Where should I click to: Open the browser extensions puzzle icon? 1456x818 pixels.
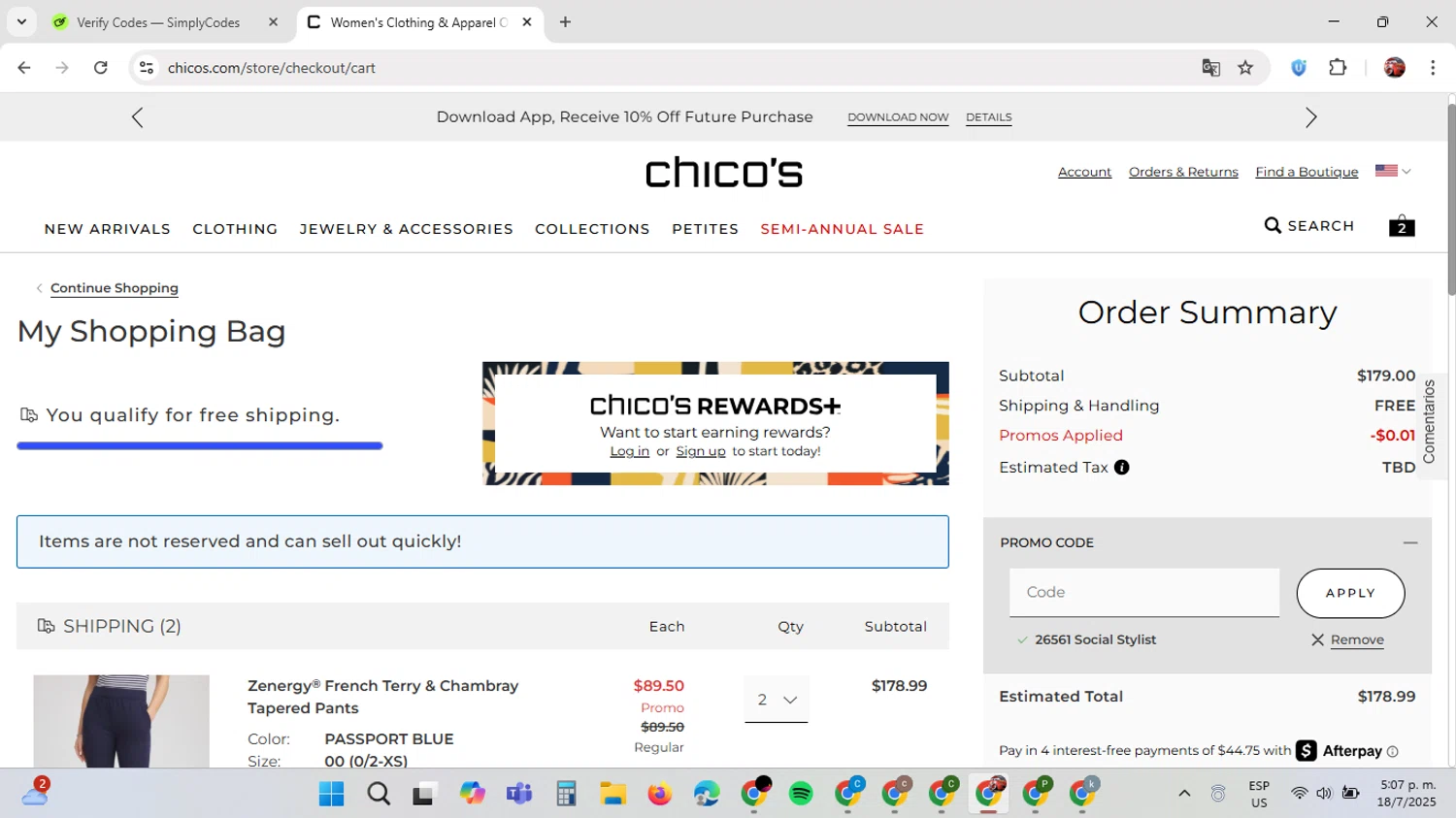[x=1338, y=68]
